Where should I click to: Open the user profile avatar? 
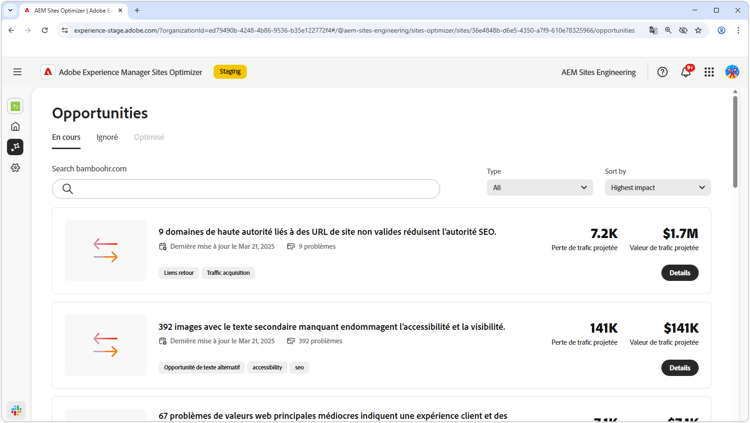[x=732, y=72]
